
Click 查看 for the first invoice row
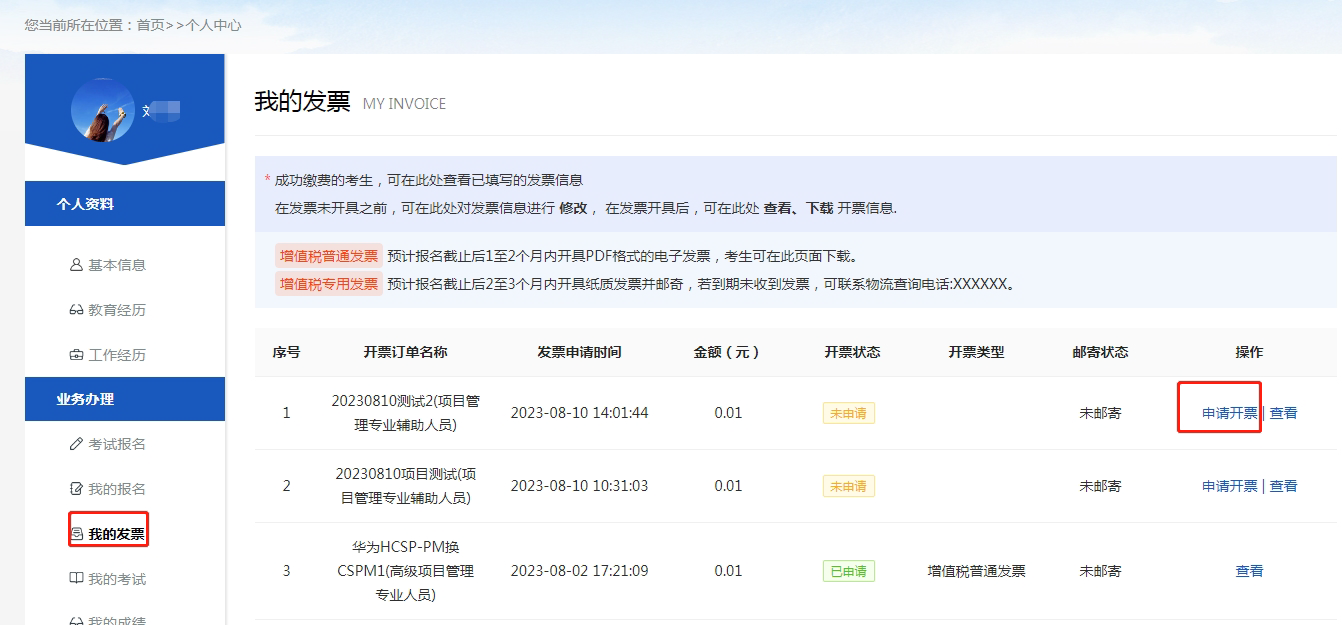click(x=1283, y=413)
